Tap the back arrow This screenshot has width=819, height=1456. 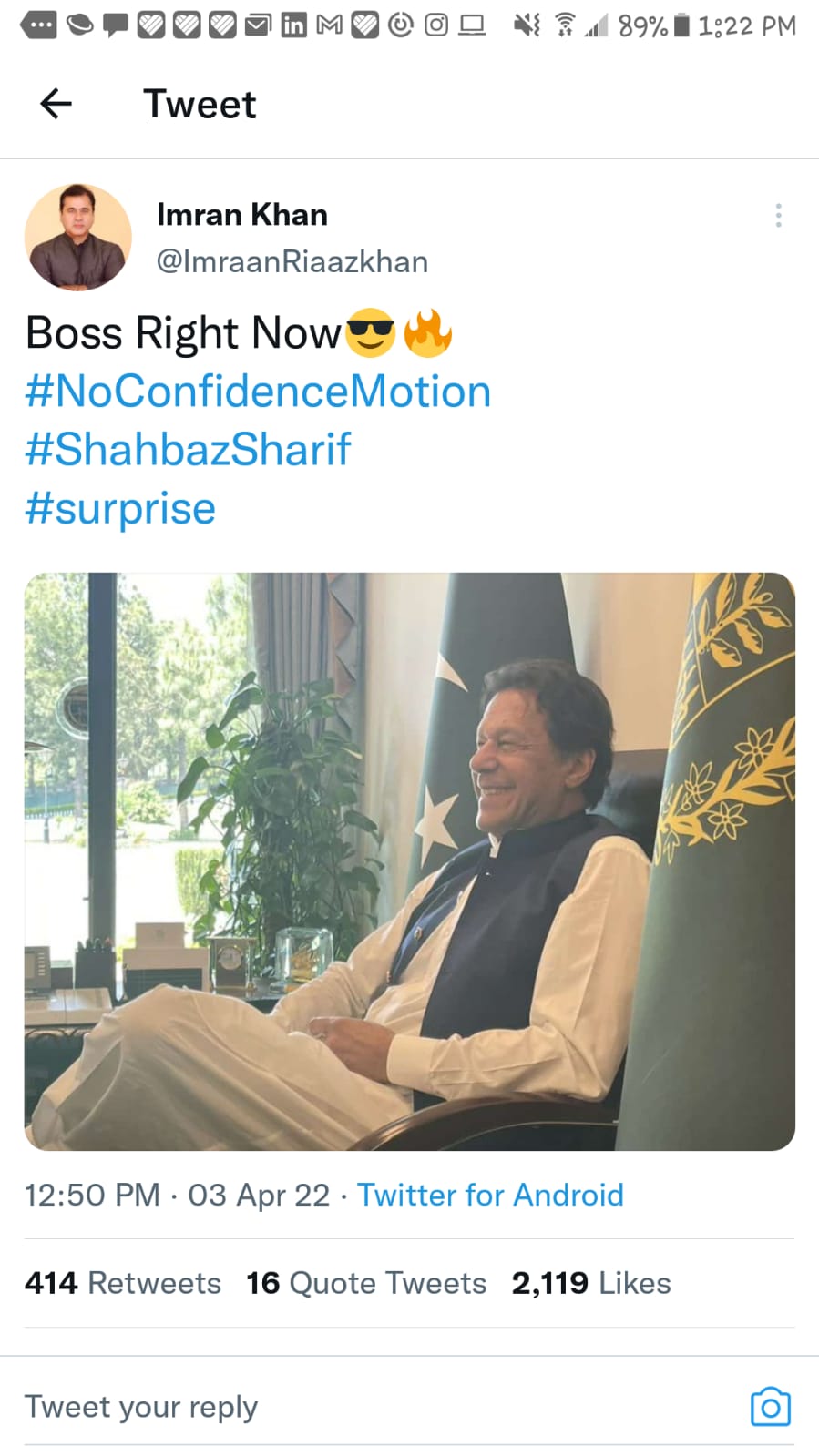(56, 104)
